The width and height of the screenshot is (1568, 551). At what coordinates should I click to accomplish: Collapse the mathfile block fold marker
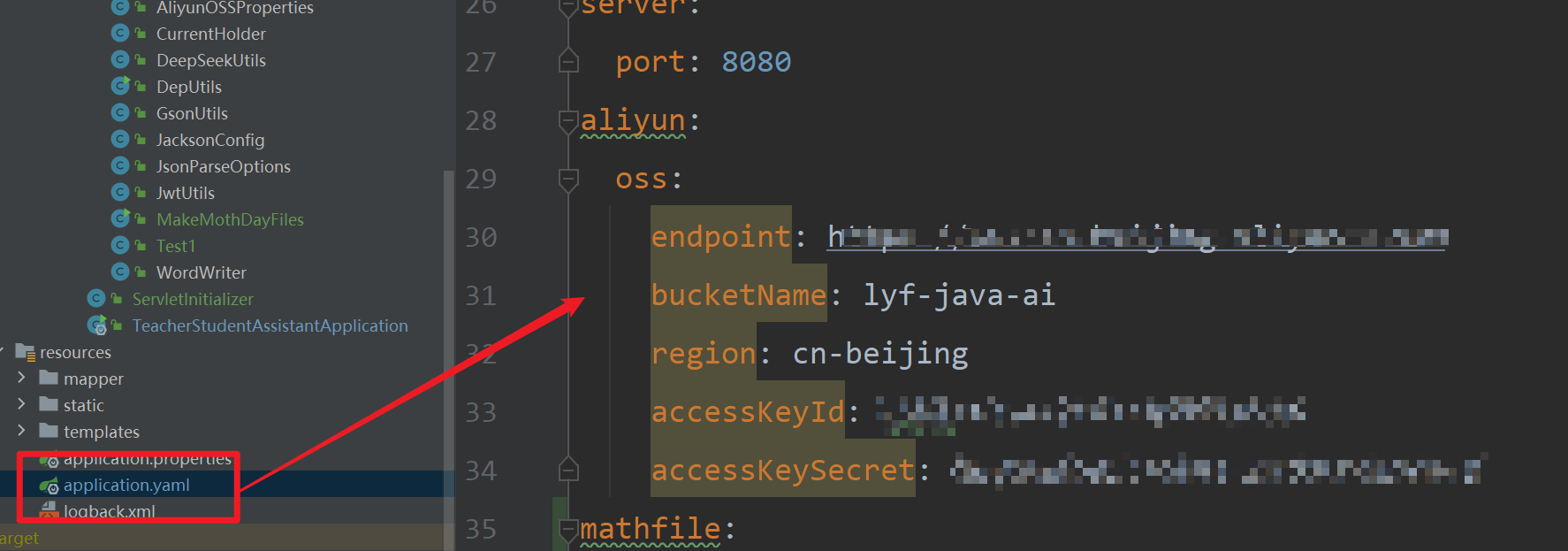pos(568,529)
